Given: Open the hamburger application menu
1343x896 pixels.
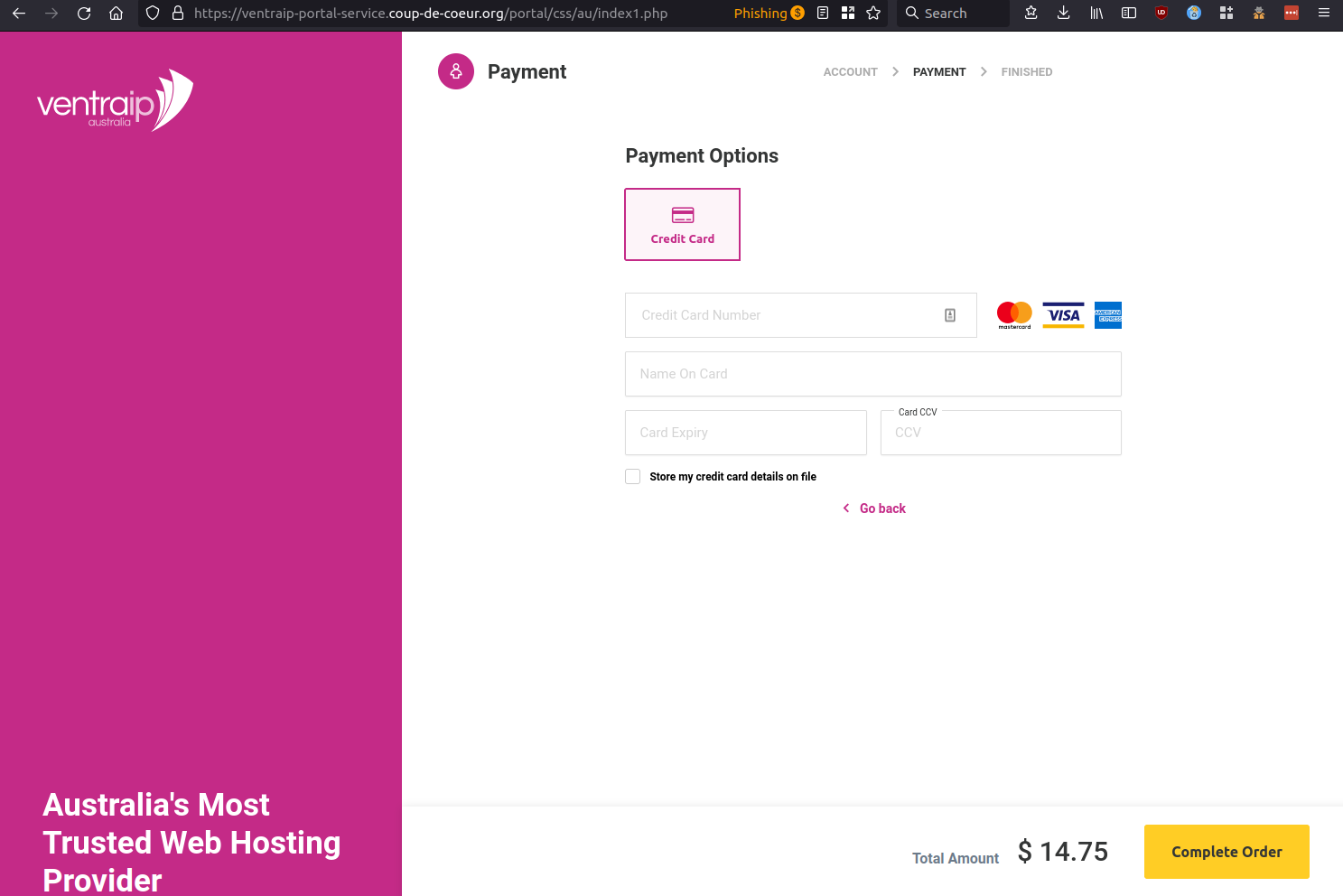Looking at the screenshot, I should [1323, 13].
